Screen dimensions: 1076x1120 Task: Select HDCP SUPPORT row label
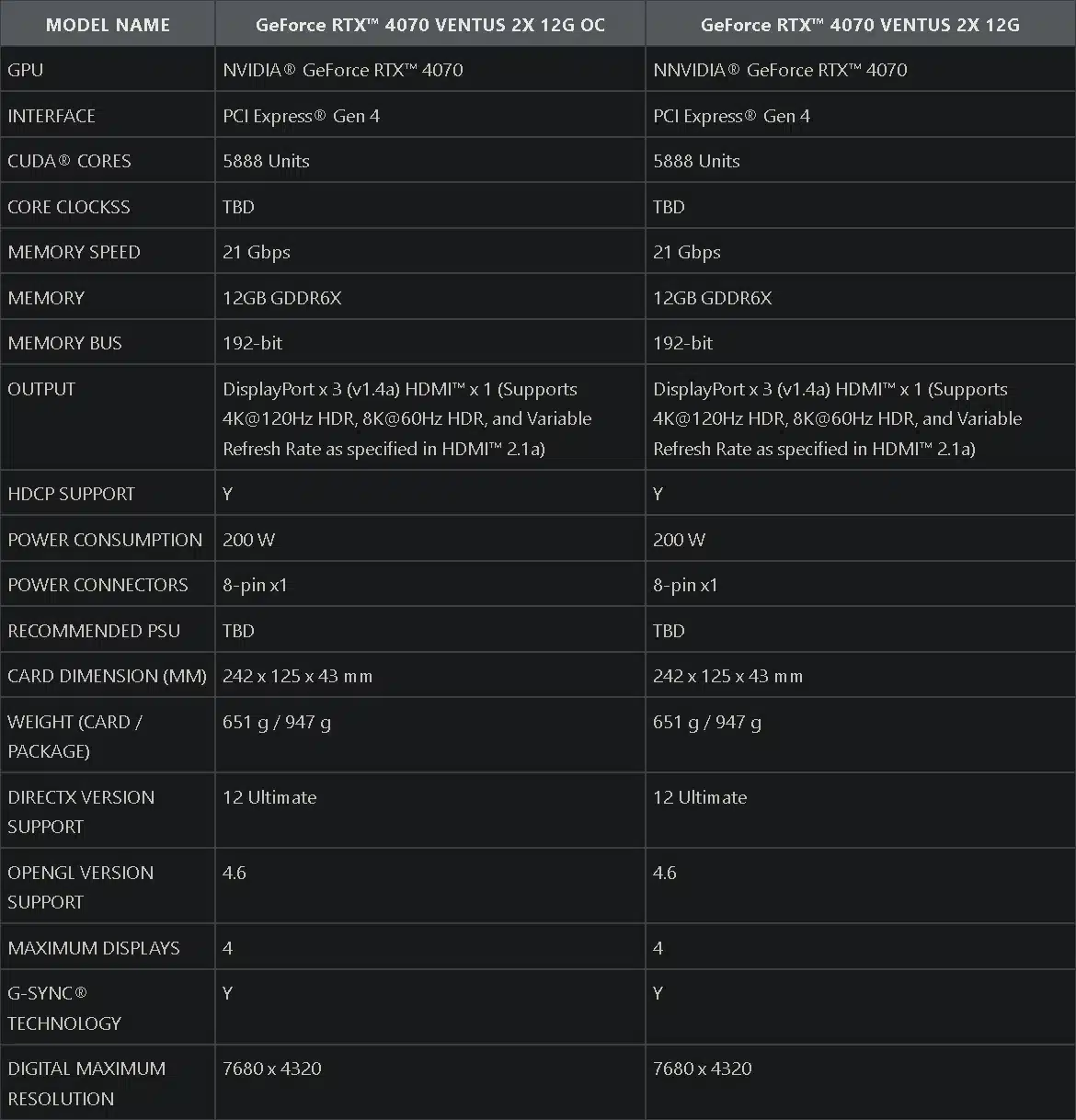[x=72, y=494]
